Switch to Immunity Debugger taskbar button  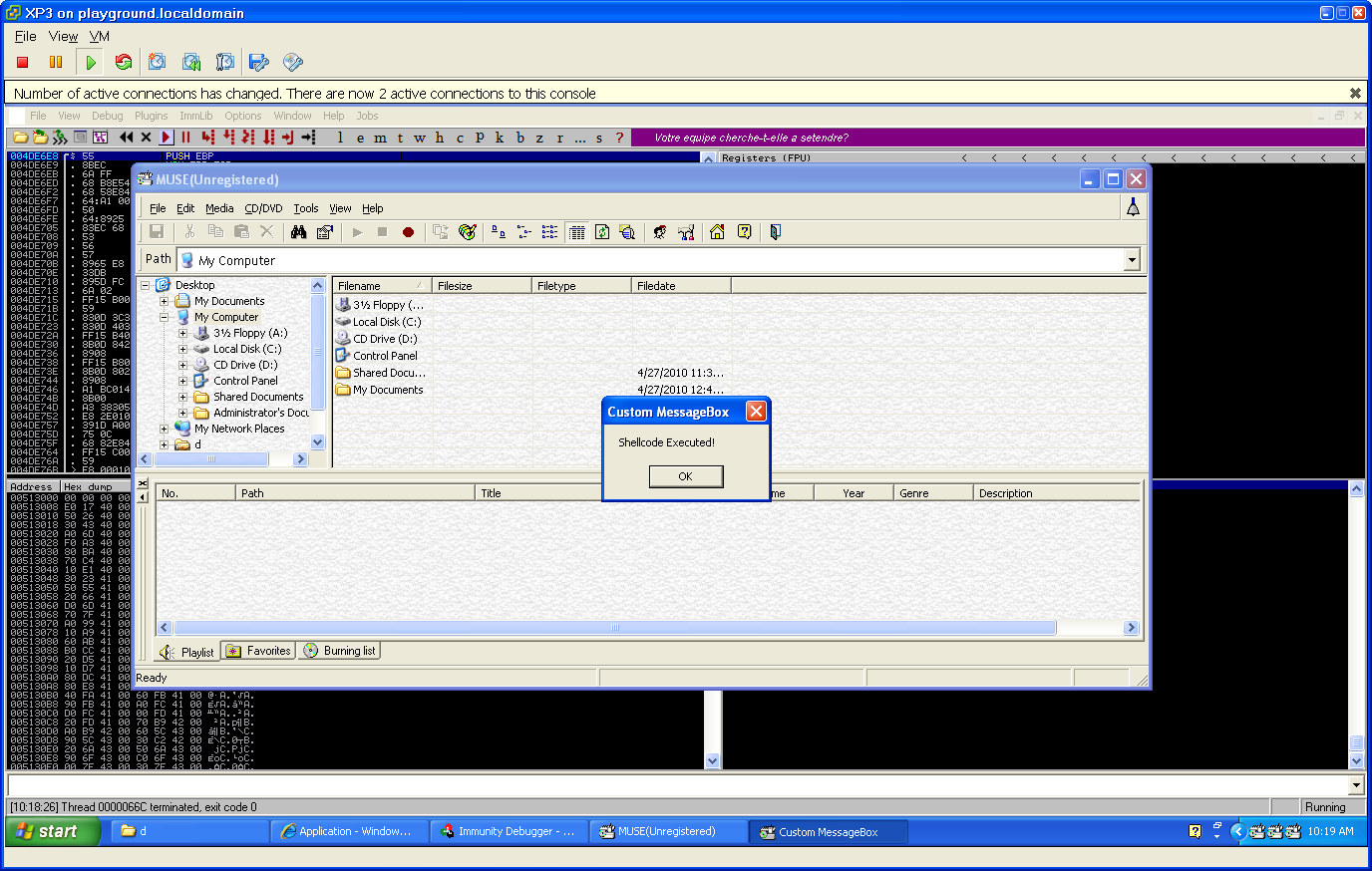click(x=509, y=831)
